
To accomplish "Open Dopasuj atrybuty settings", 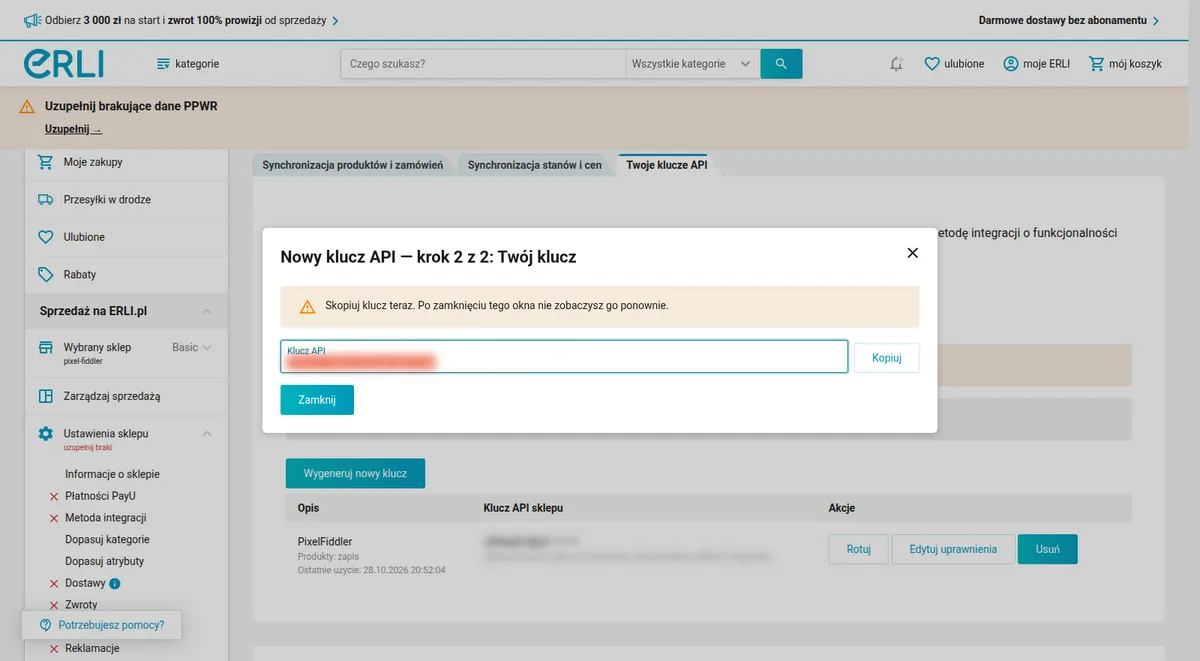I will pyautogui.click(x=104, y=561).
